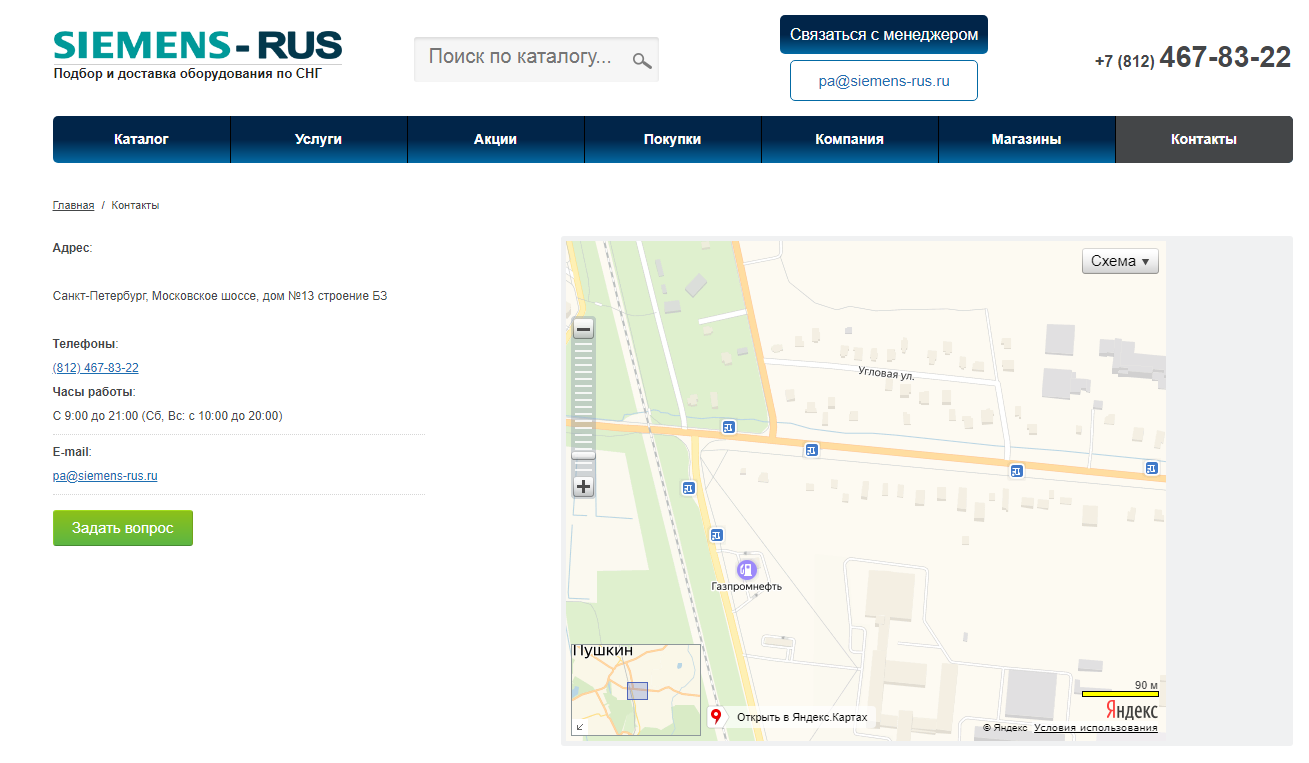Screen dimensions: 1309x763
Task: Select the Контакты menu item
Action: point(1204,139)
